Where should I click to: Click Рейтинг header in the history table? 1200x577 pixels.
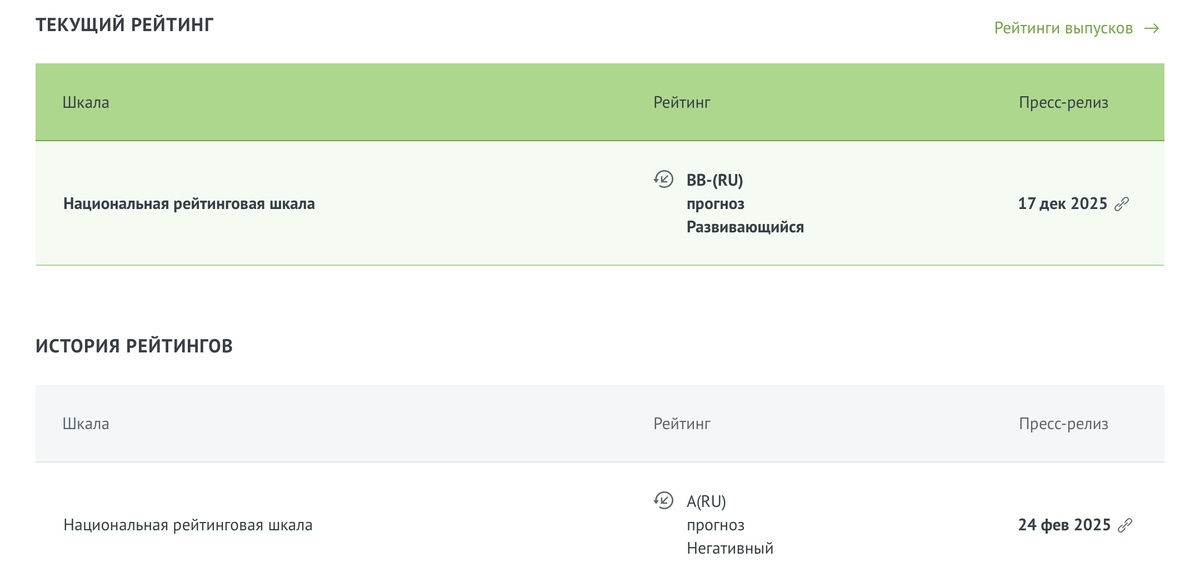click(682, 423)
